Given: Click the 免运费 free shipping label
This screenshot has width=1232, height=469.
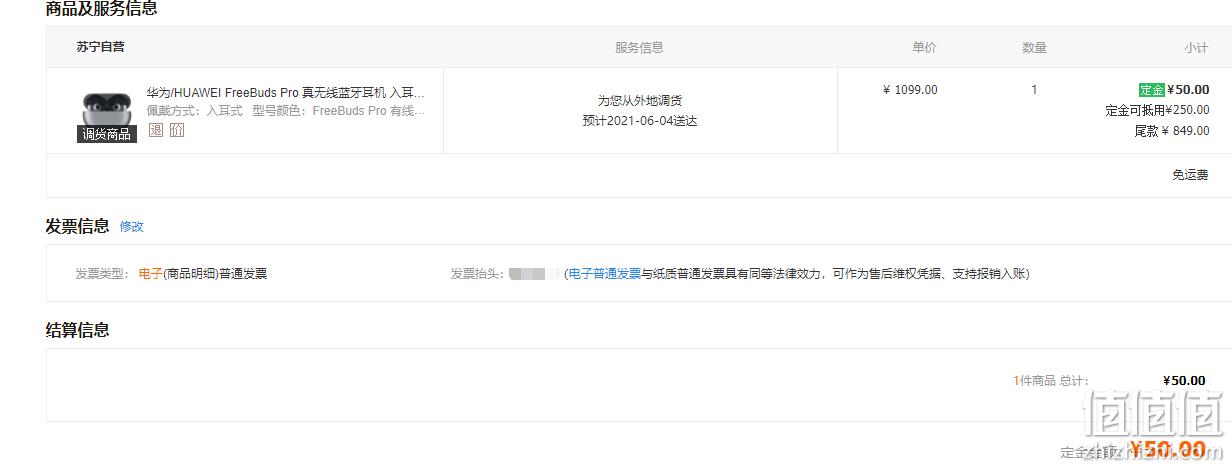Looking at the screenshot, I should (x=1191, y=175).
